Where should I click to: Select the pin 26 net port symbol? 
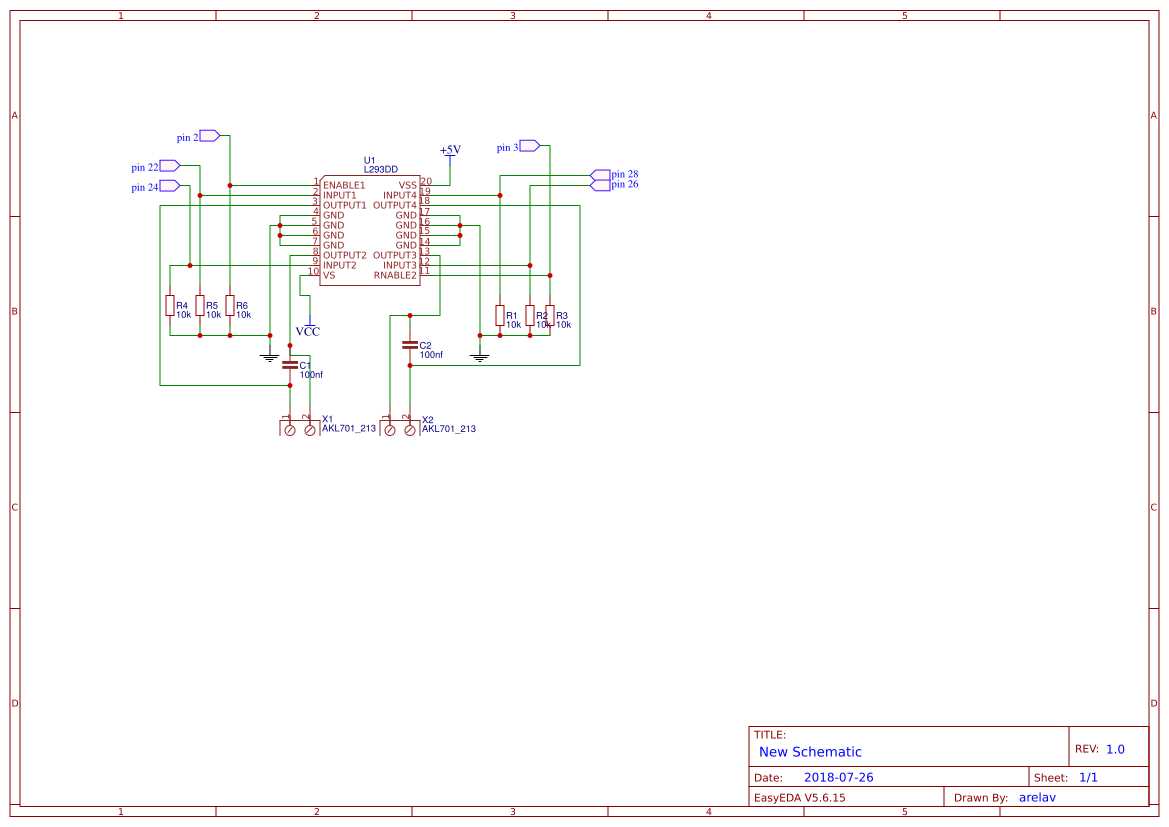coord(600,186)
